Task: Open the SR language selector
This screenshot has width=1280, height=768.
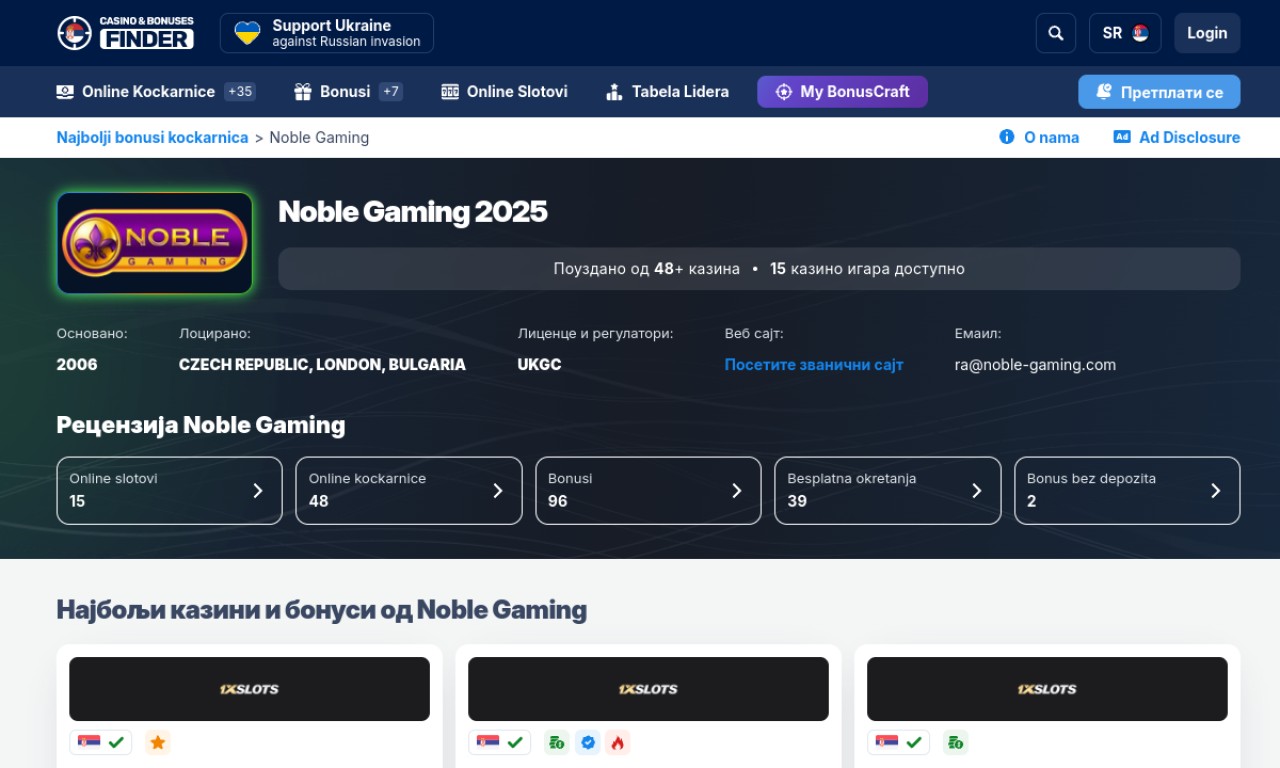Action: pos(1124,33)
